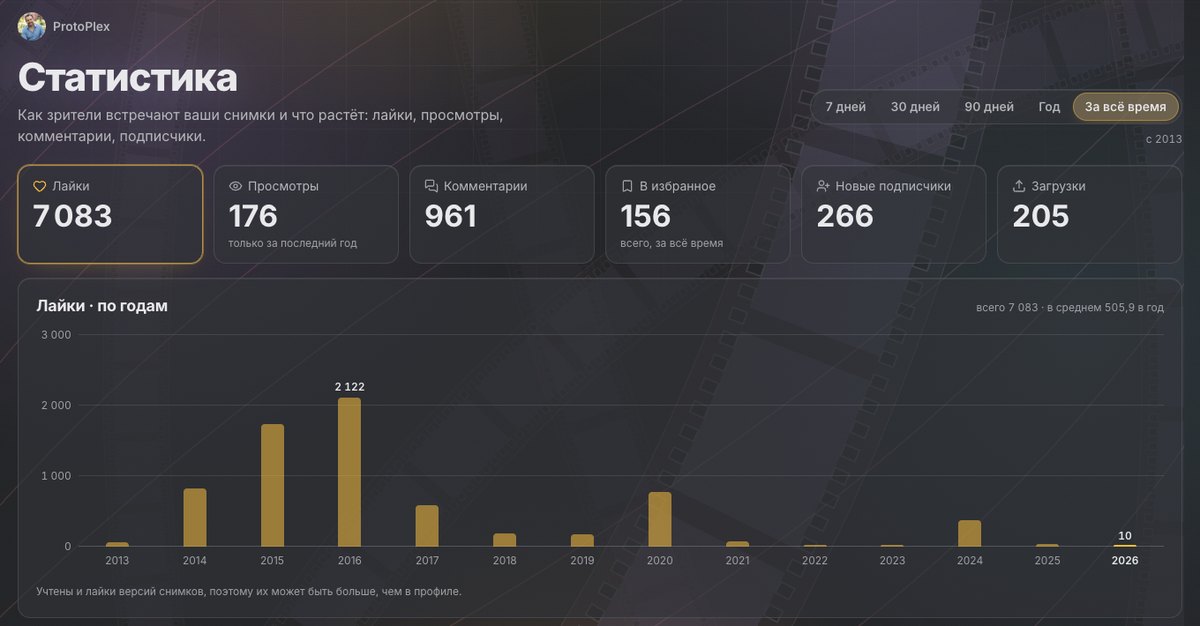Select the В избранное stat card
The width and height of the screenshot is (1200, 626).
[698, 214]
